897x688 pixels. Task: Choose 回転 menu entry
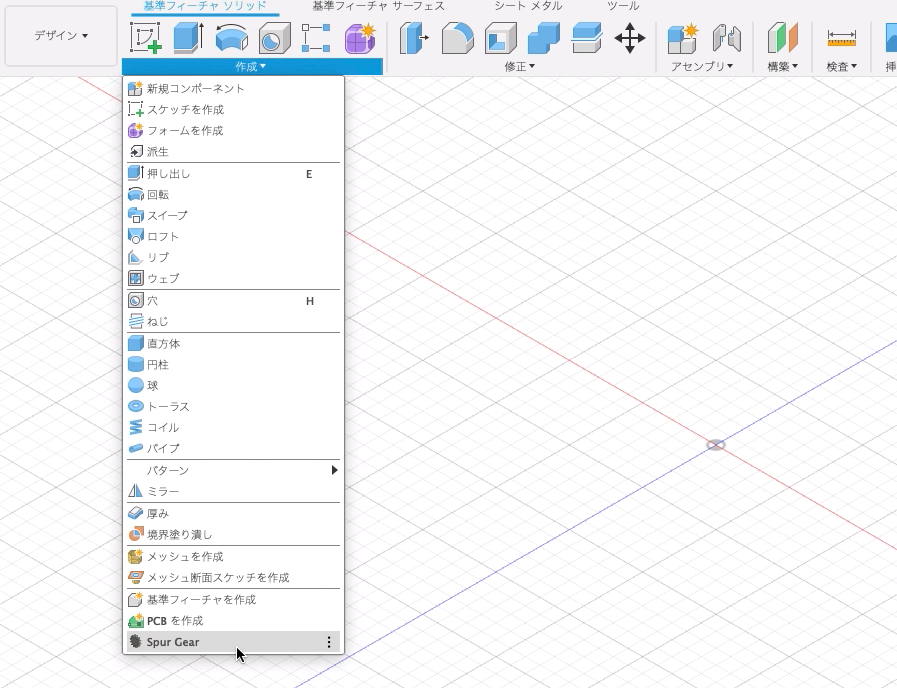pyautogui.click(x=233, y=194)
